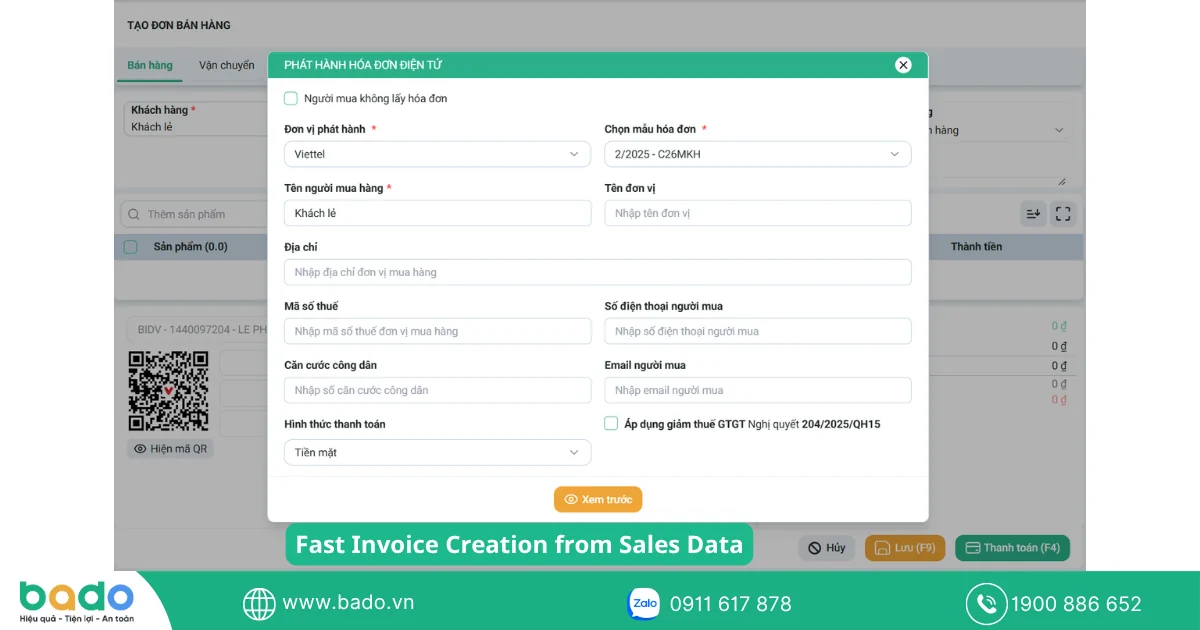The image size is (1200, 630).
Task: Click the Mã số thuế input field
Action: 437,331
